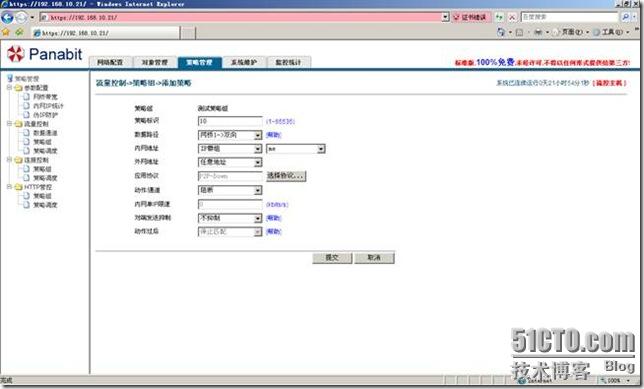Click the 内网单IP限速 input field
This screenshot has width=644, height=389.
(x=230, y=204)
